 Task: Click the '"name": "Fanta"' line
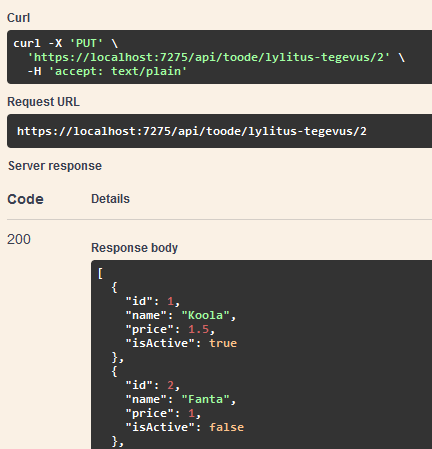click(x=181, y=399)
